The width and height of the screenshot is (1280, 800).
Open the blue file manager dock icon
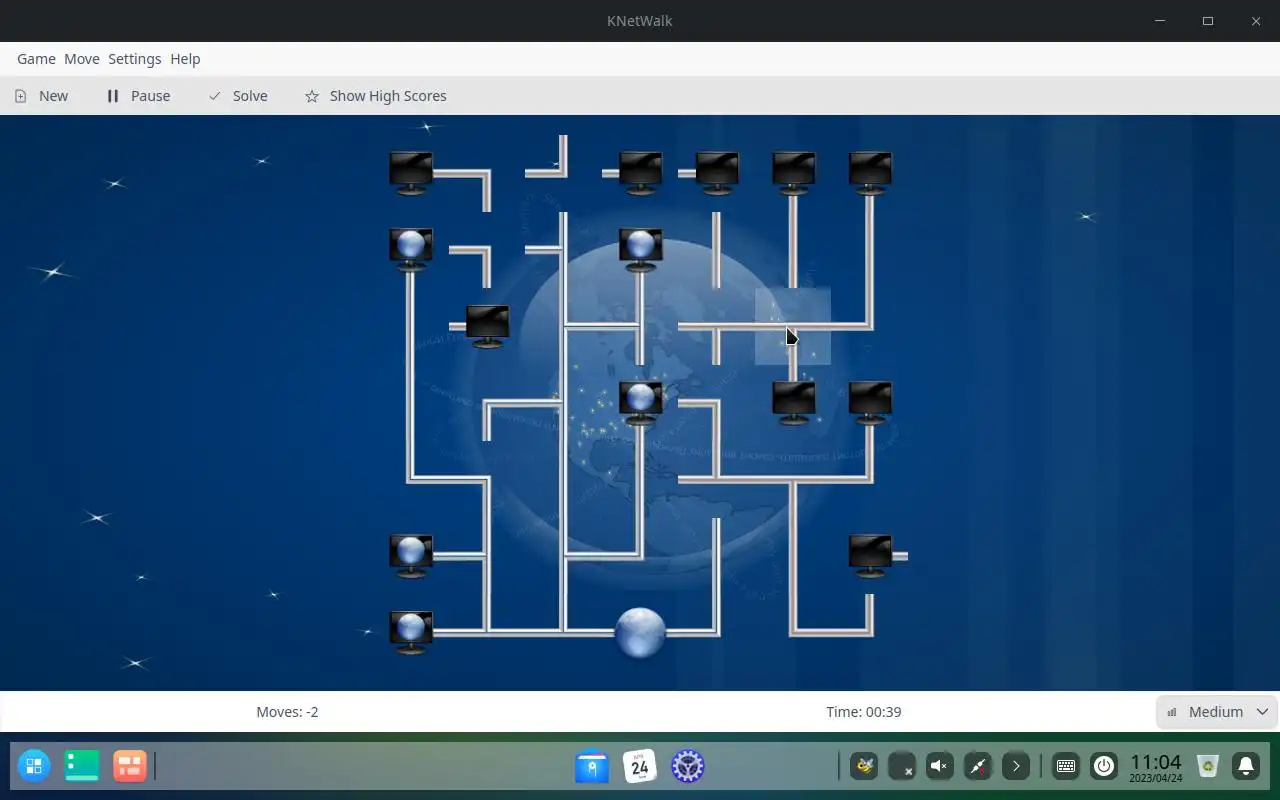coord(592,766)
